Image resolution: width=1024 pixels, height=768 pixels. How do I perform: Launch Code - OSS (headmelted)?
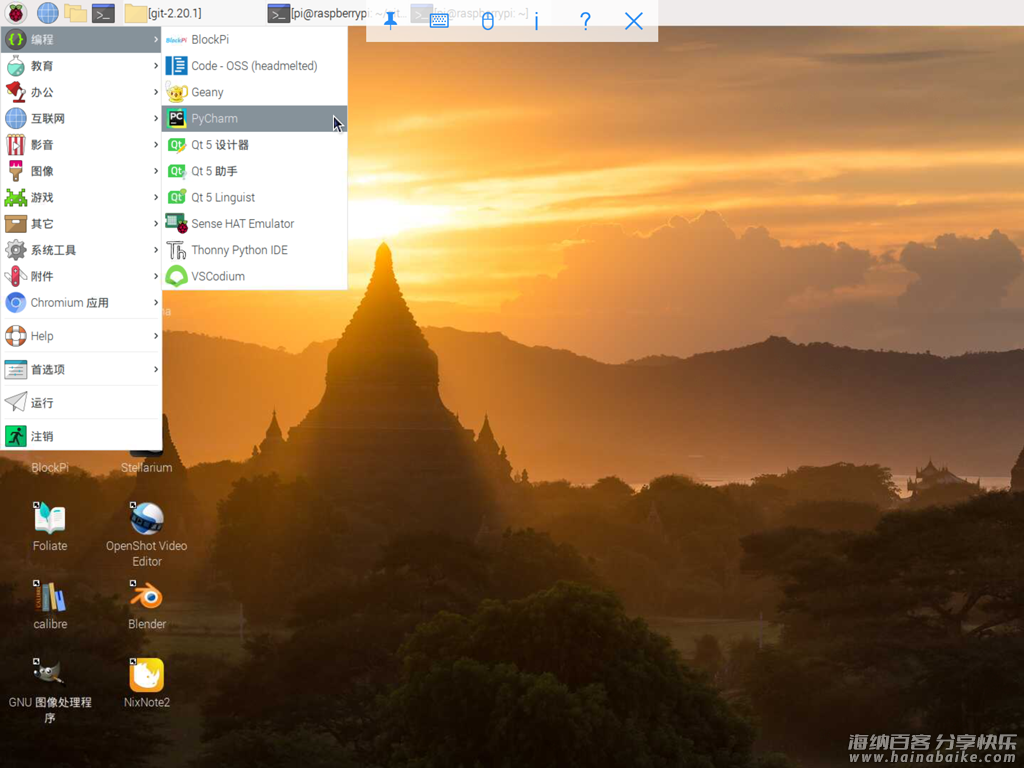255,65
